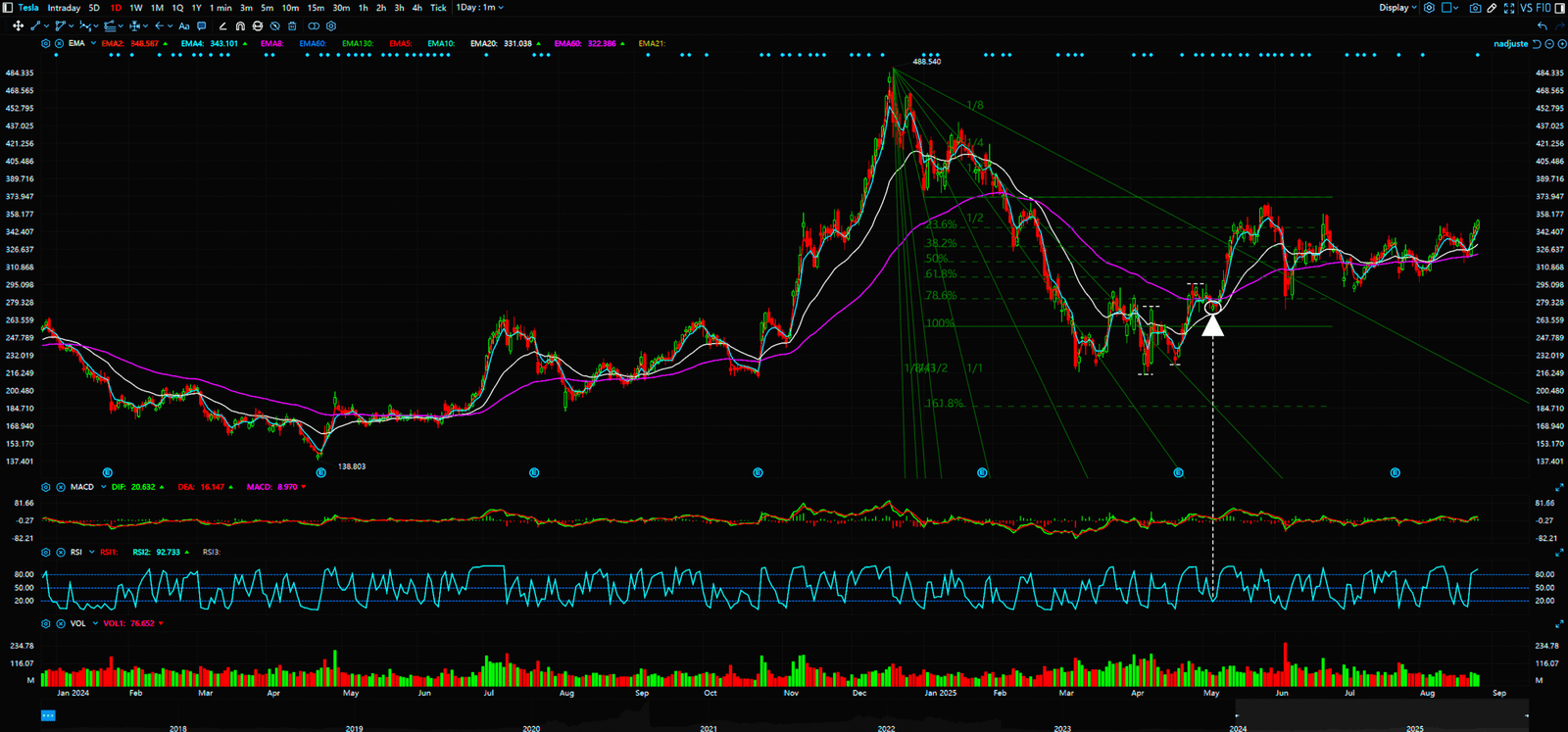Image resolution: width=1568 pixels, height=732 pixels.
Task: Switch to the 1W timeframe
Action: click(136, 8)
